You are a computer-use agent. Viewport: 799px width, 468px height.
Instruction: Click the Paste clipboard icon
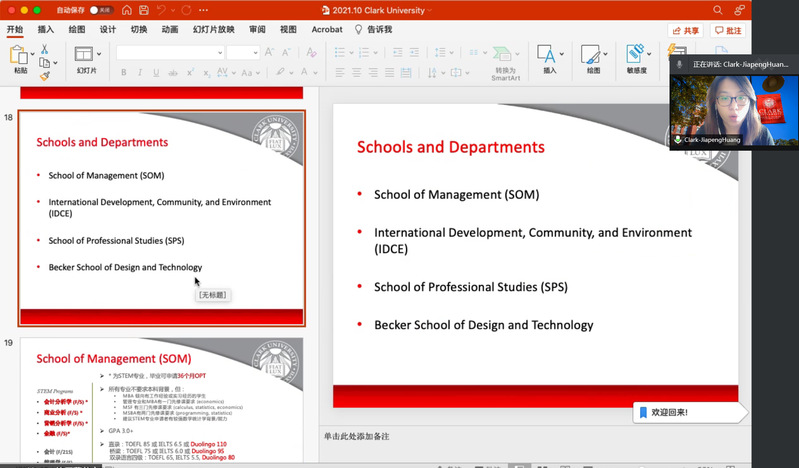(20, 54)
